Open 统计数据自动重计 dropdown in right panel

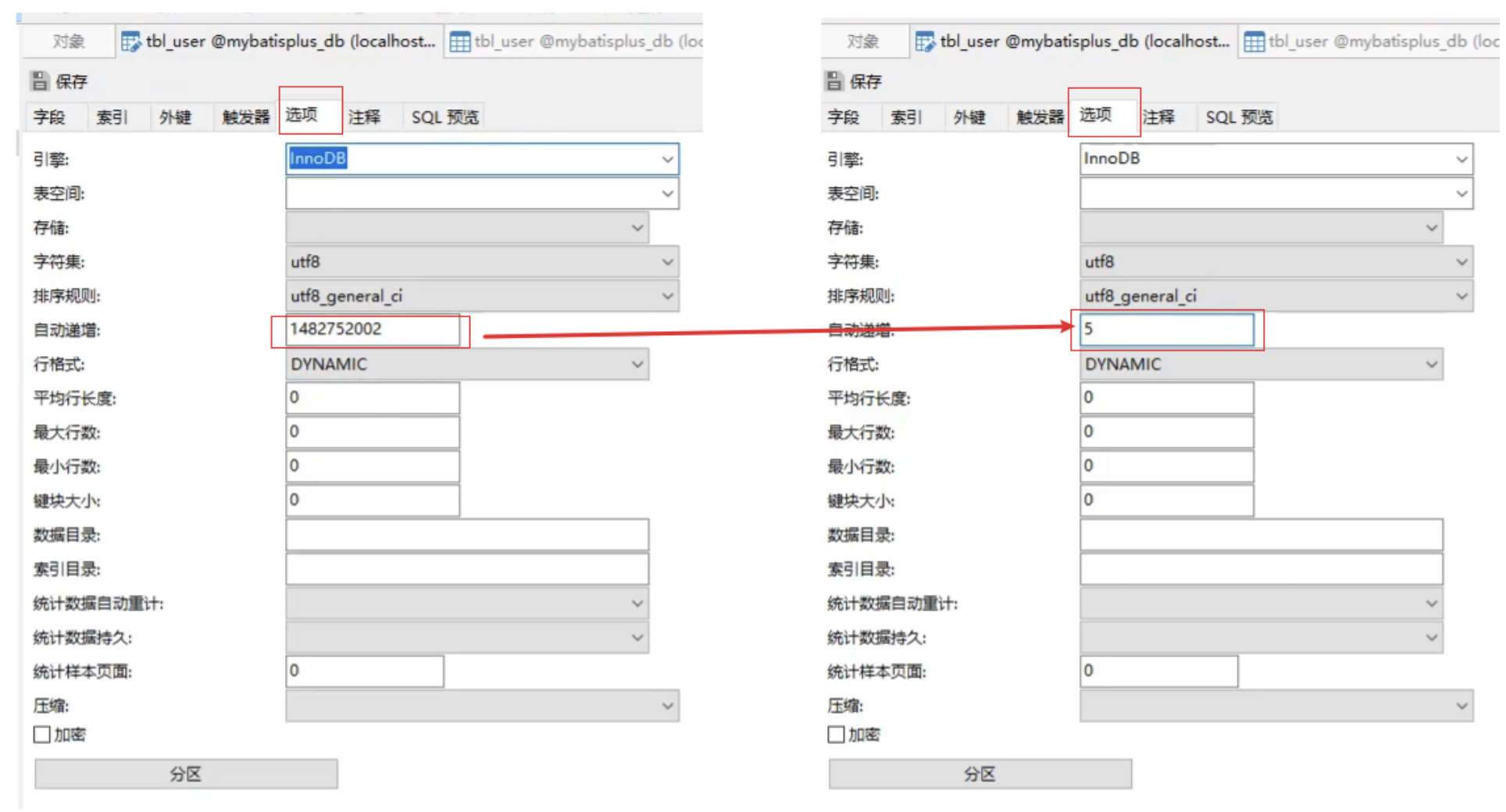tap(1262, 604)
